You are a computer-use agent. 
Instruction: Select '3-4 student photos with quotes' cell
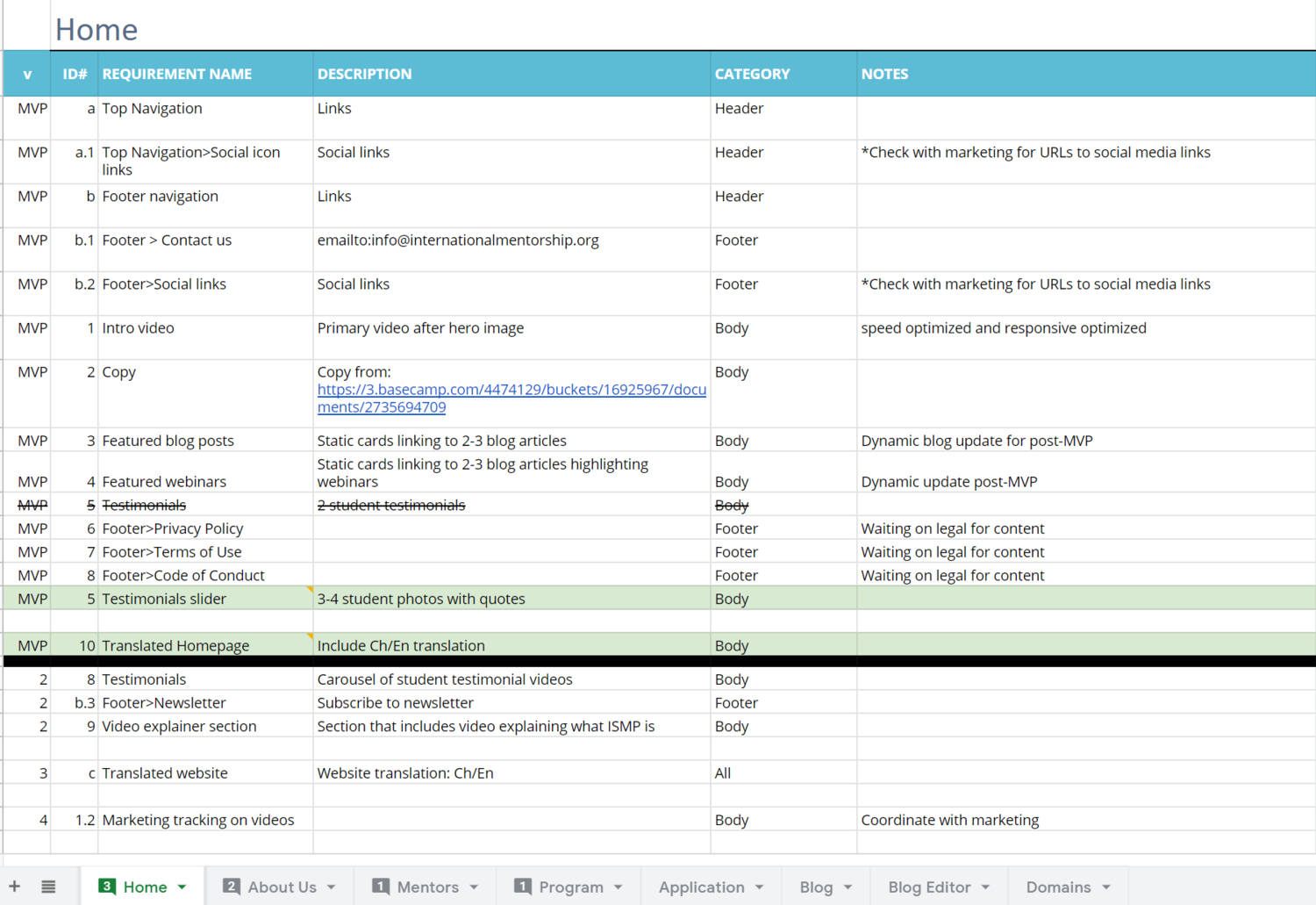click(x=511, y=598)
